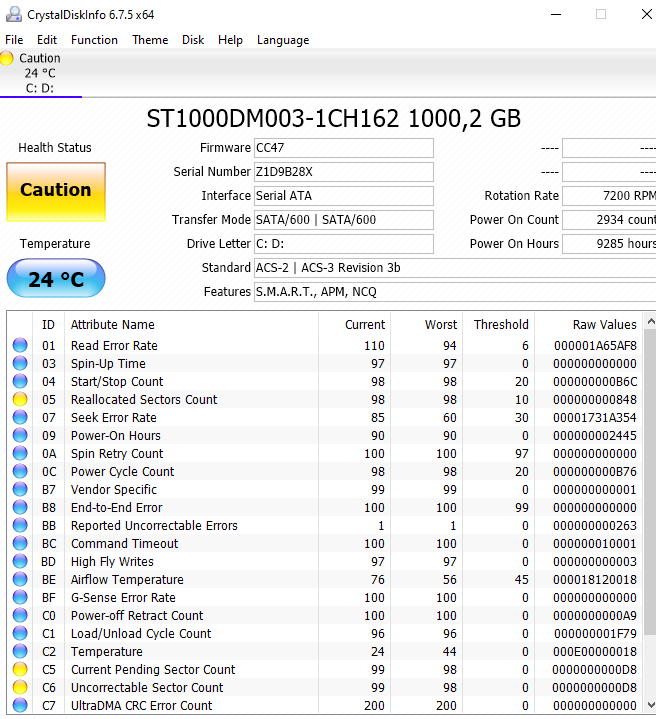Click yellow status icon for Uncorrectable Sector Count
The image size is (656, 719).
click(20, 687)
